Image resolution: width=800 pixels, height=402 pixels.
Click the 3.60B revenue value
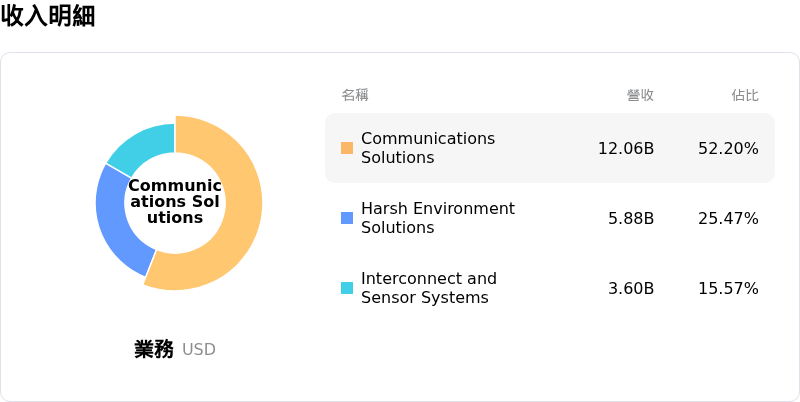coord(631,288)
